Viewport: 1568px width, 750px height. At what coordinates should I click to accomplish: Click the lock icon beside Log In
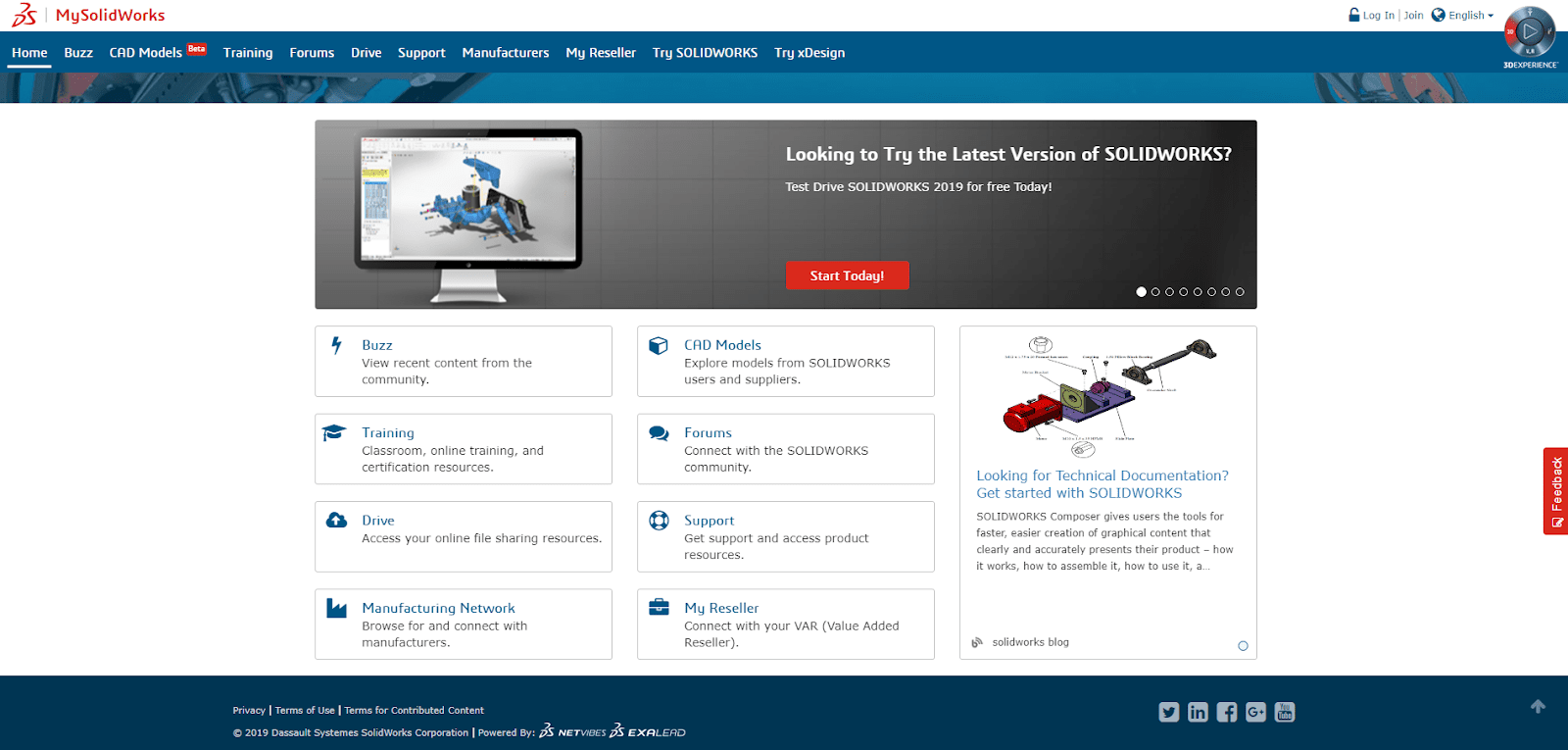coord(1354,15)
